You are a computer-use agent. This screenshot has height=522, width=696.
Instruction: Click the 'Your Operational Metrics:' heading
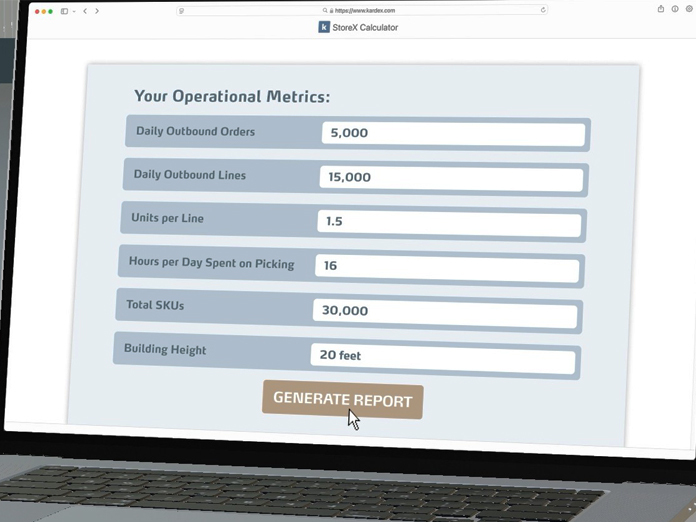click(232, 96)
